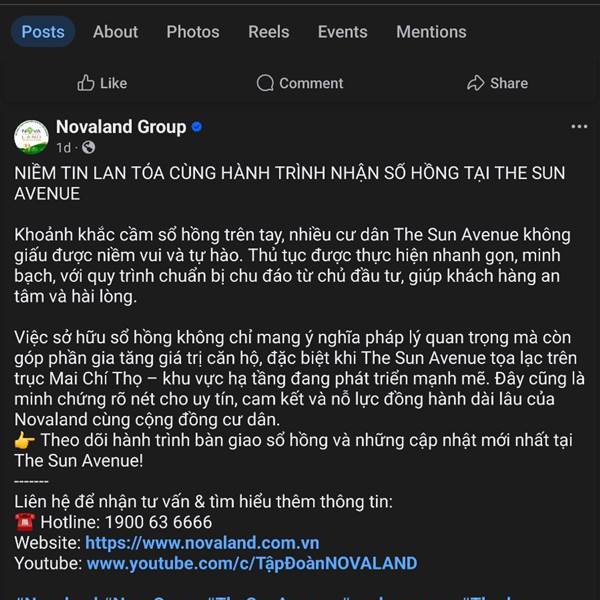
Task: Switch to the Posts tab
Action: 43,32
